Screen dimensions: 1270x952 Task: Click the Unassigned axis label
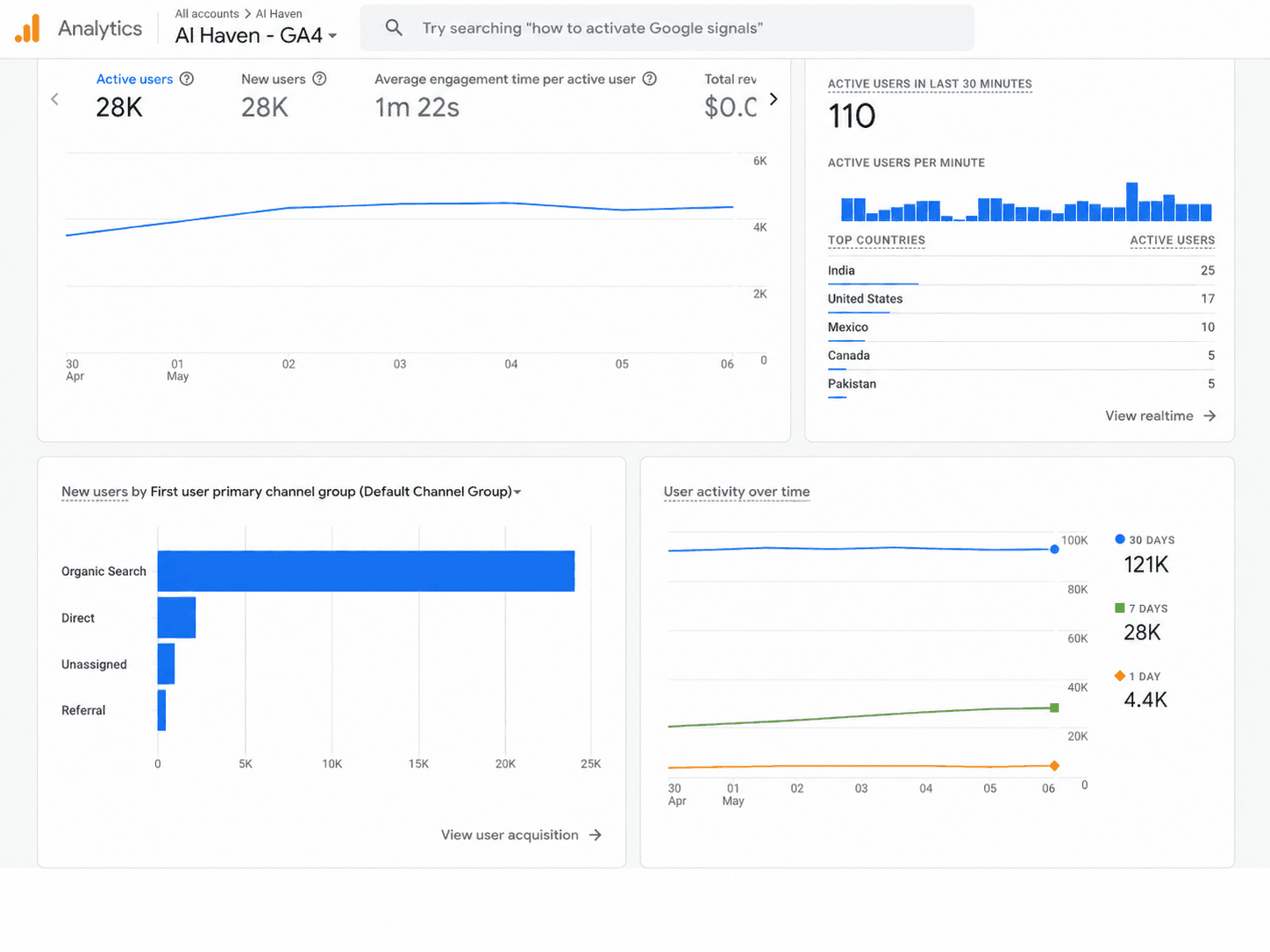[94, 664]
